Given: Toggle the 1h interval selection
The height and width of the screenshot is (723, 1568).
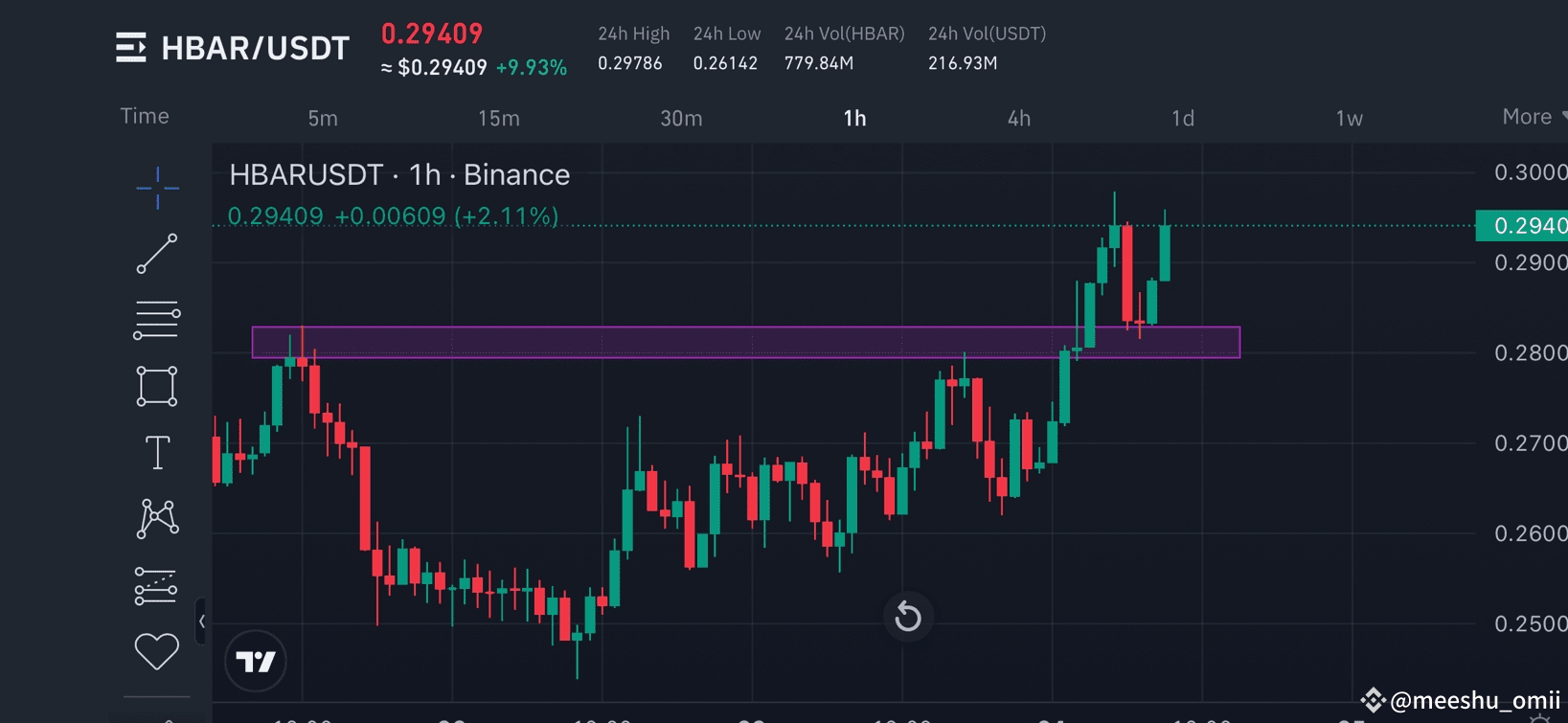Looking at the screenshot, I should (855, 118).
